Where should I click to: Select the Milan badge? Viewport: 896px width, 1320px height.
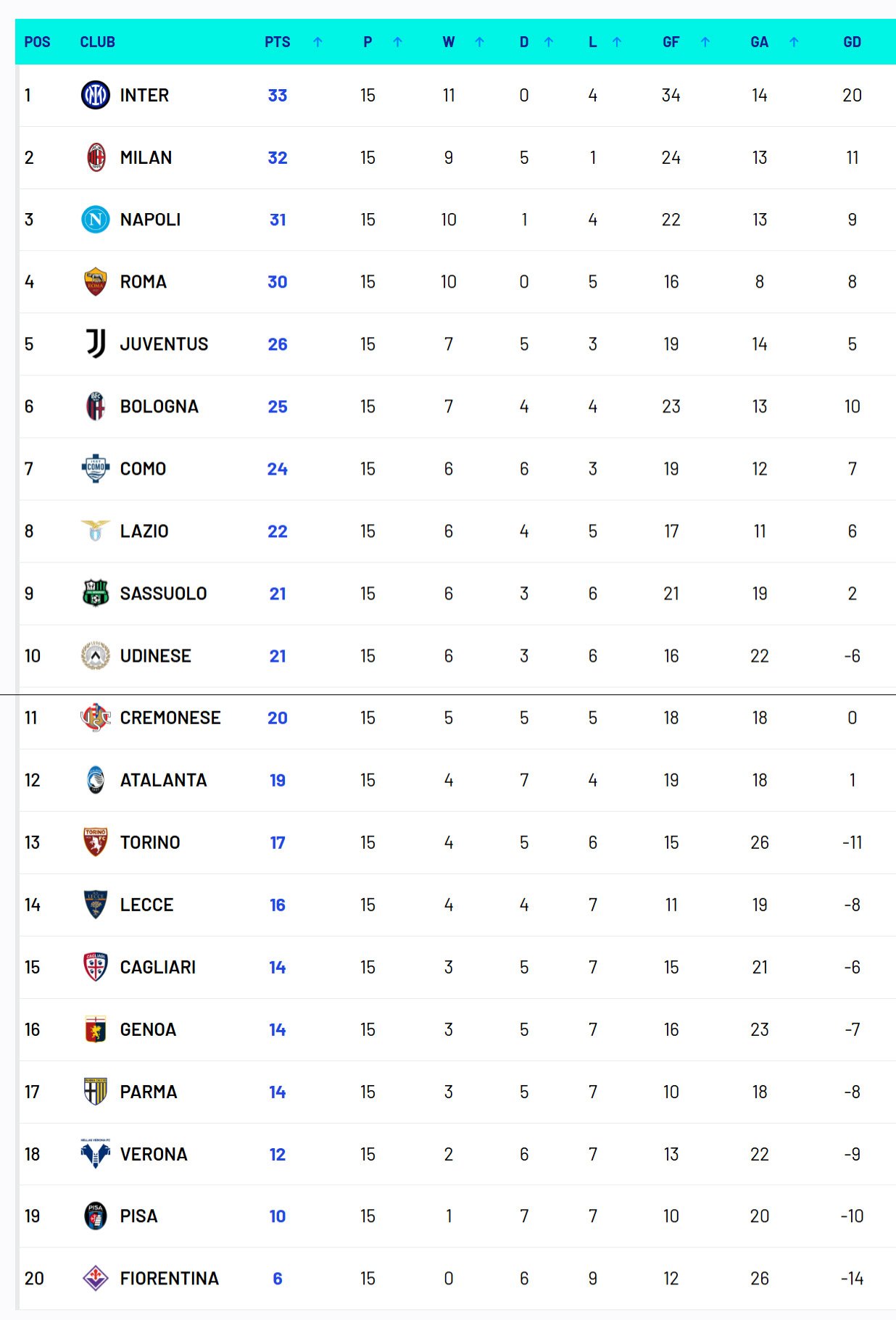[95, 157]
